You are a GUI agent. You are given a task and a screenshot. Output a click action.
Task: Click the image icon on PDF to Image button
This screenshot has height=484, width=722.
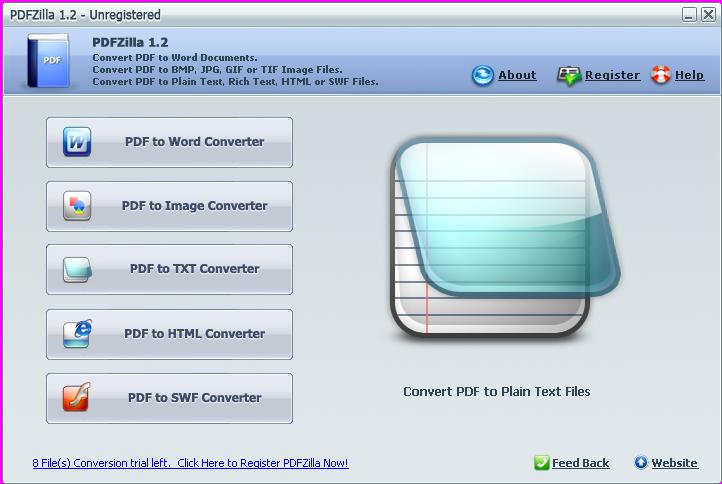(77, 205)
